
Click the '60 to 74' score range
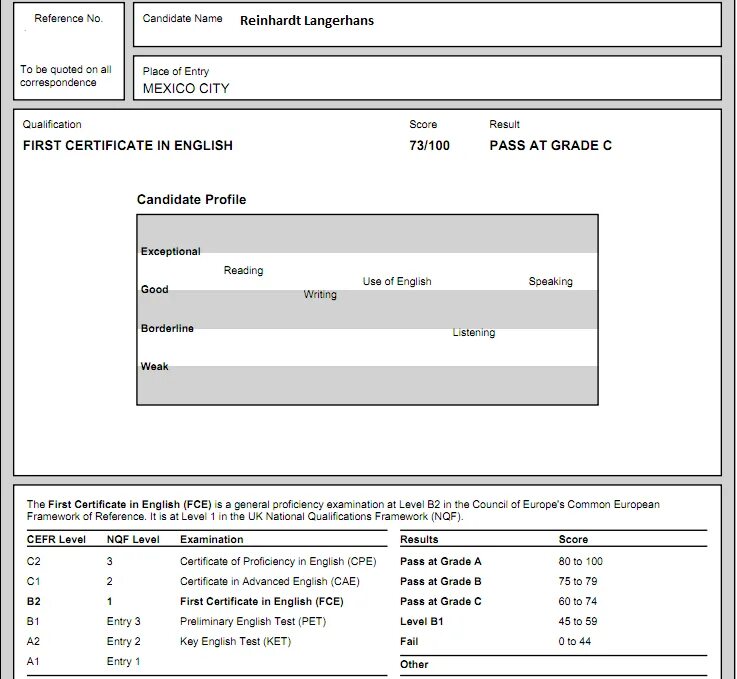578,601
